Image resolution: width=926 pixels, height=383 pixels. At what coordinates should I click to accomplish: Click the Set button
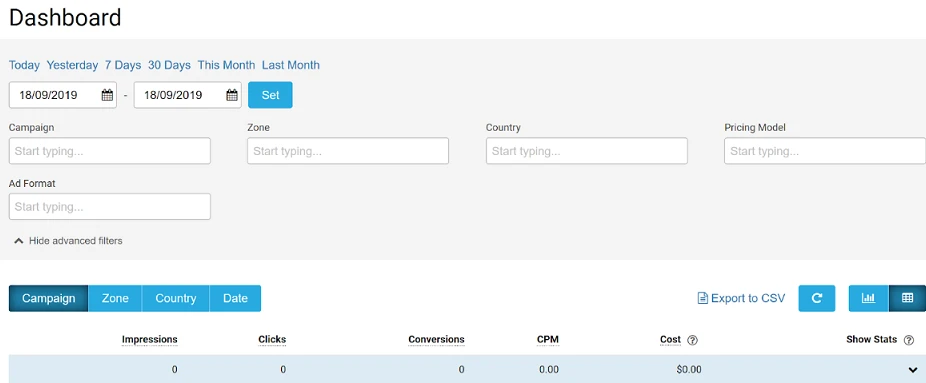[270, 95]
